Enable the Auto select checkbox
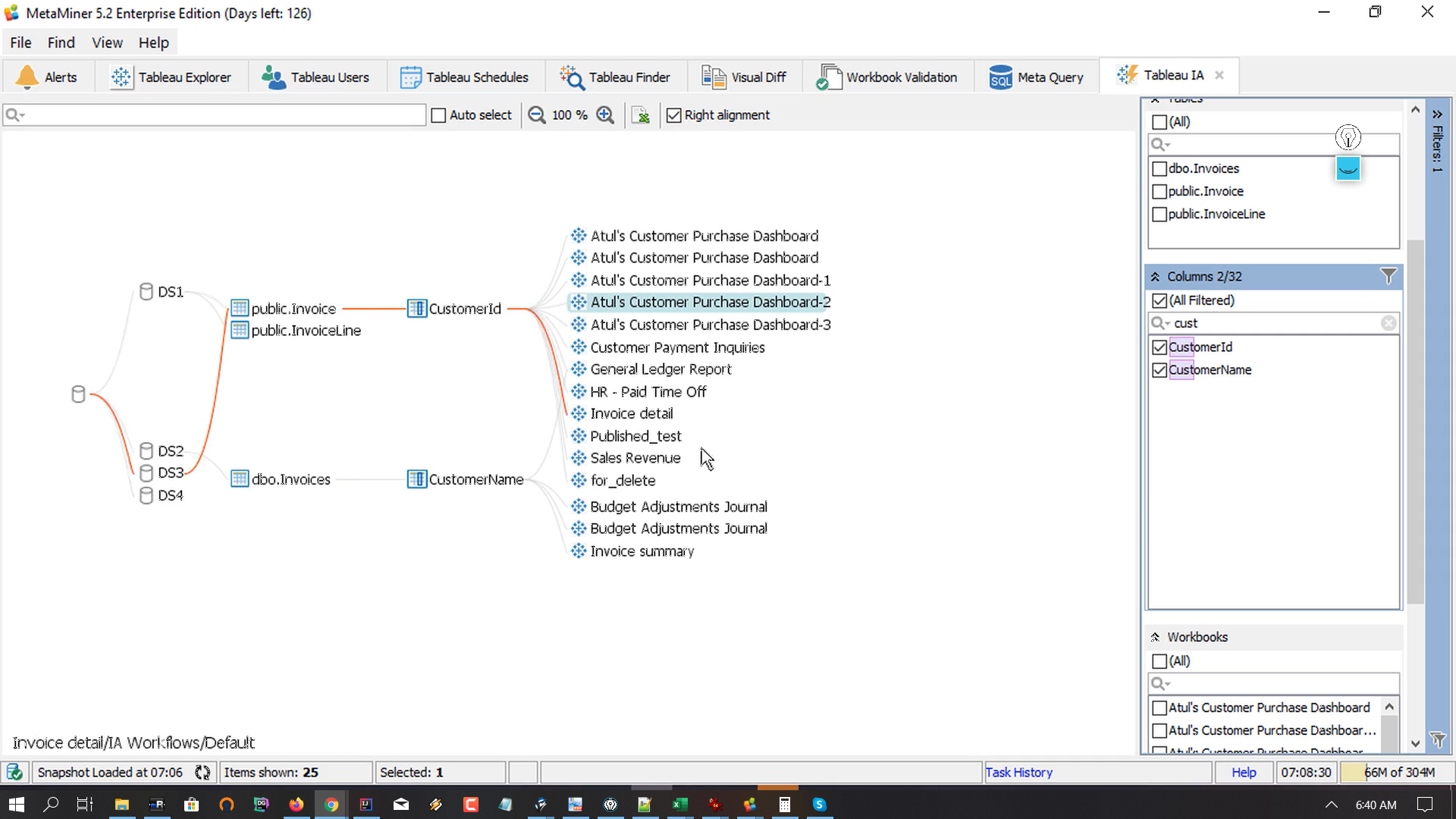 pyautogui.click(x=438, y=115)
